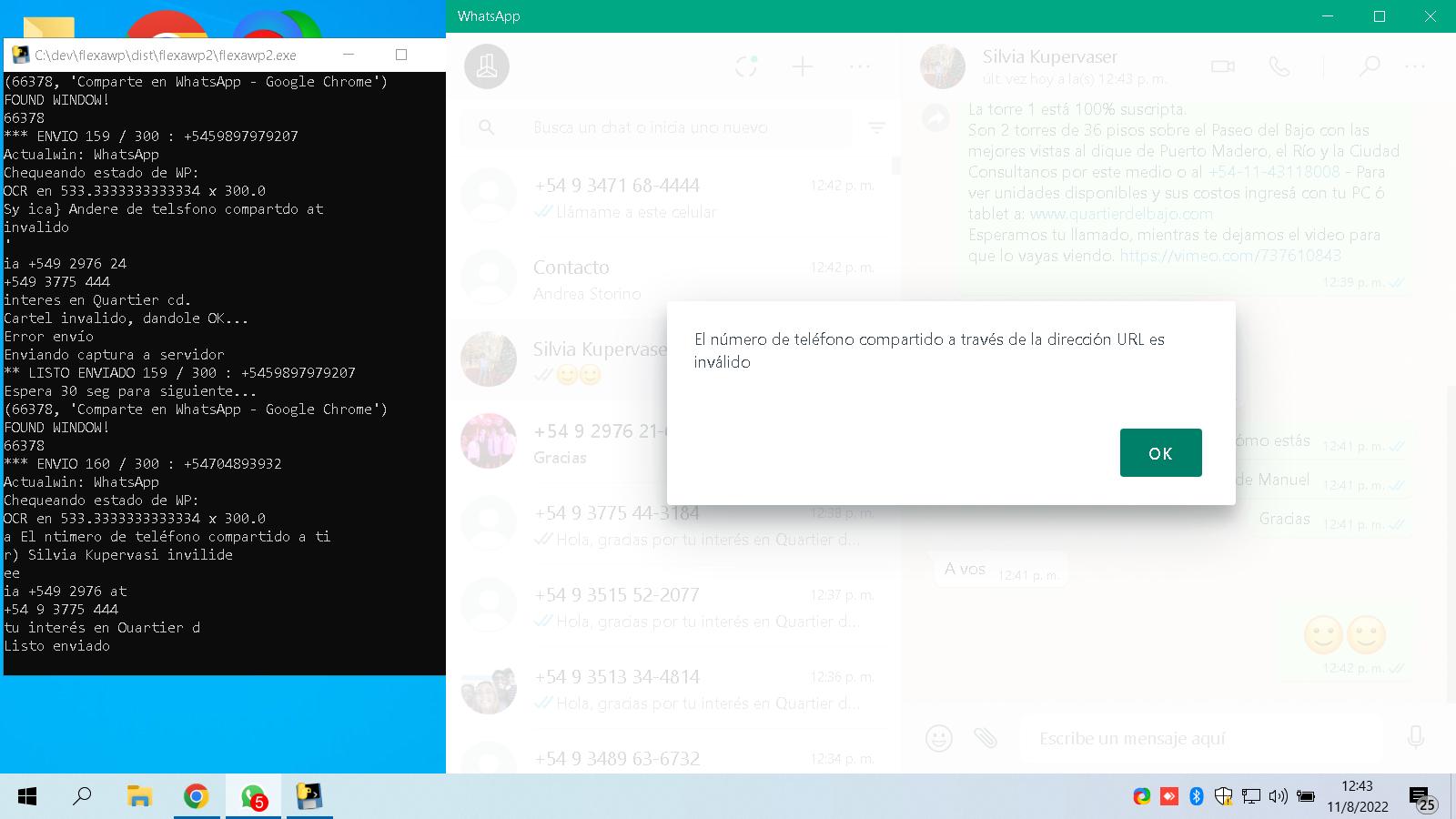Image resolution: width=1456 pixels, height=819 pixels.
Task: Click the flexawp2.exe console title bar icon
Action: pos(20,55)
